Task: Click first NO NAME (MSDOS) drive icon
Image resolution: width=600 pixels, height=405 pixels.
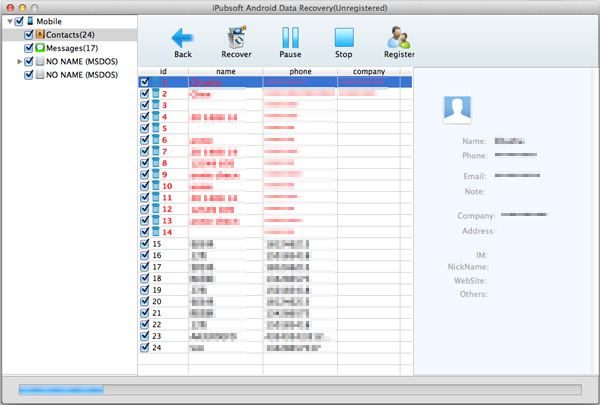Action: point(40,61)
